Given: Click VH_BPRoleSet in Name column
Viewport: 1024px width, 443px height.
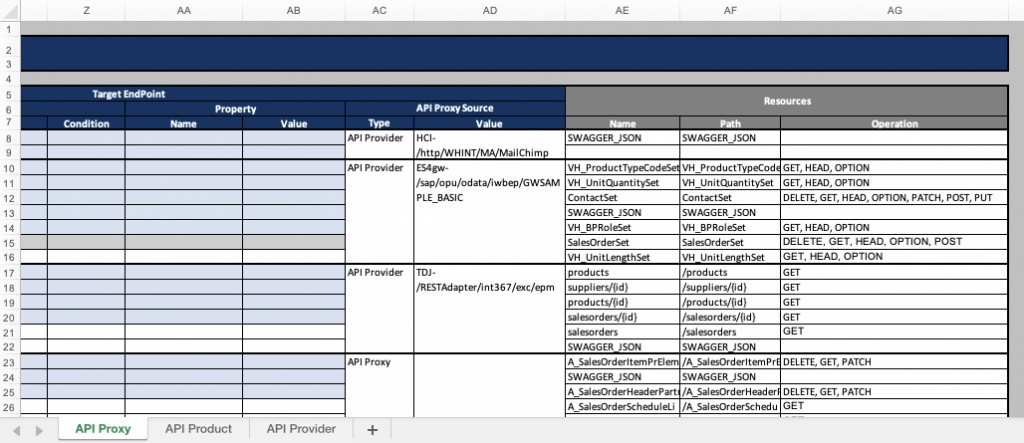Looking at the screenshot, I should click(622, 227).
